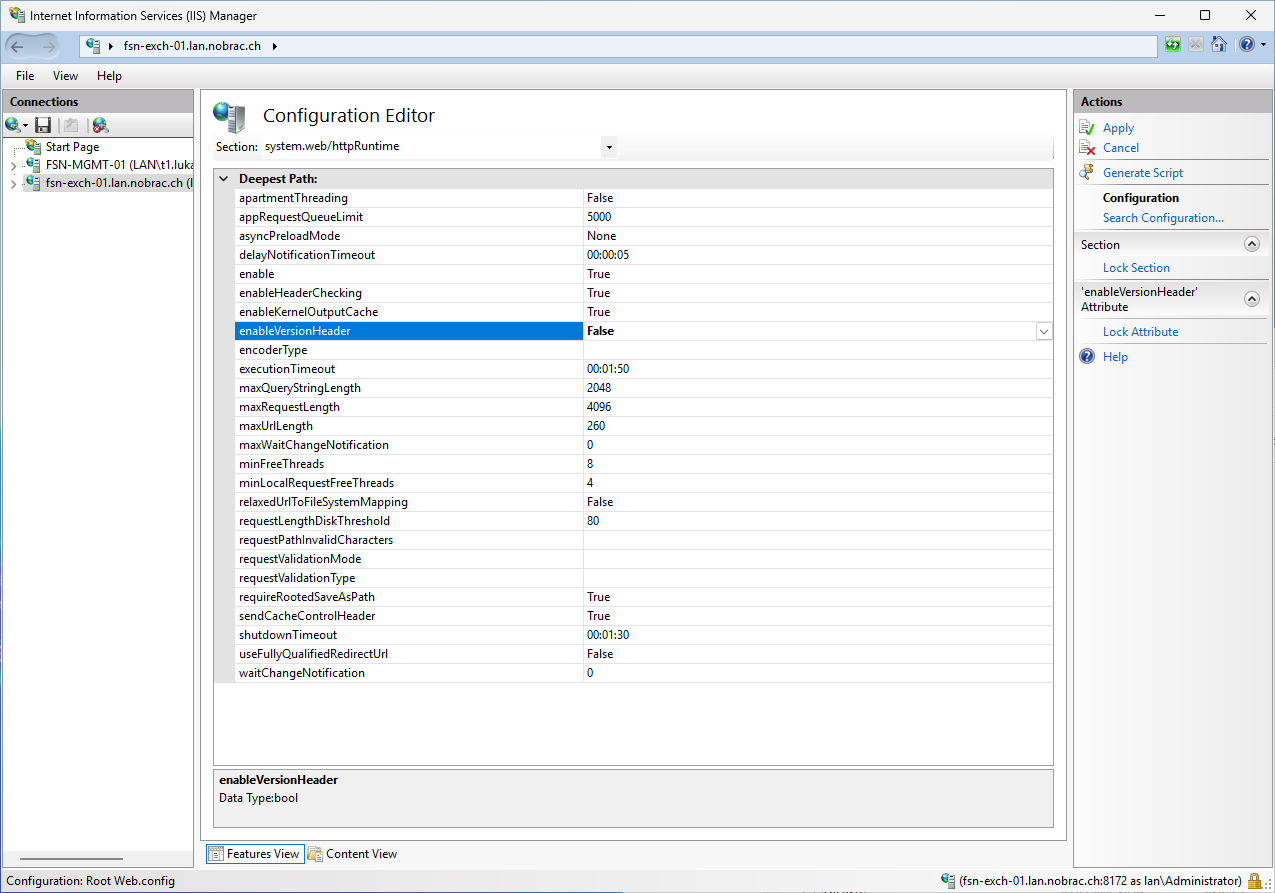
Task: Click executionTimeout value 00:01:50
Action: coord(608,369)
